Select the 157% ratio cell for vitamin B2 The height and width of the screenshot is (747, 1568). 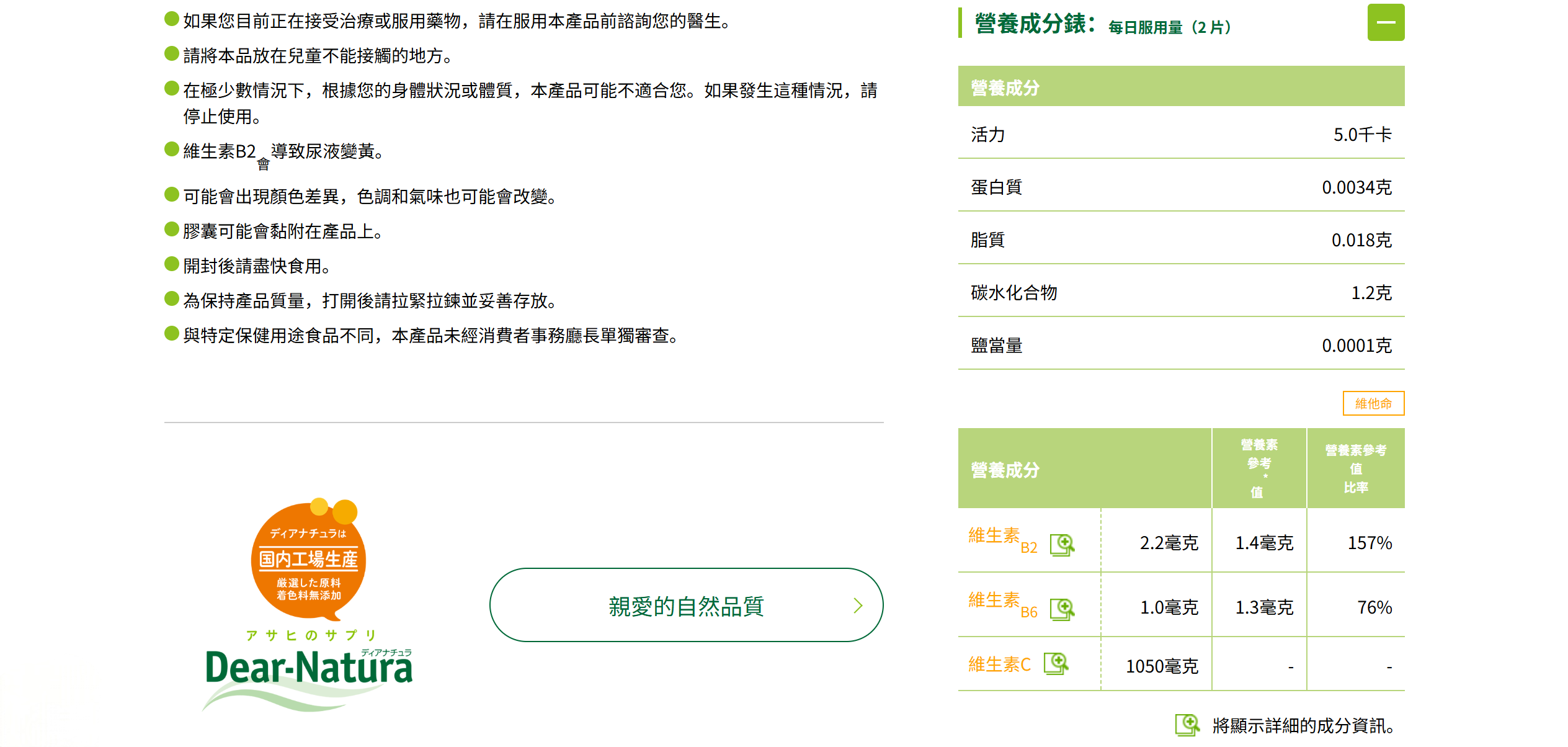[1369, 543]
